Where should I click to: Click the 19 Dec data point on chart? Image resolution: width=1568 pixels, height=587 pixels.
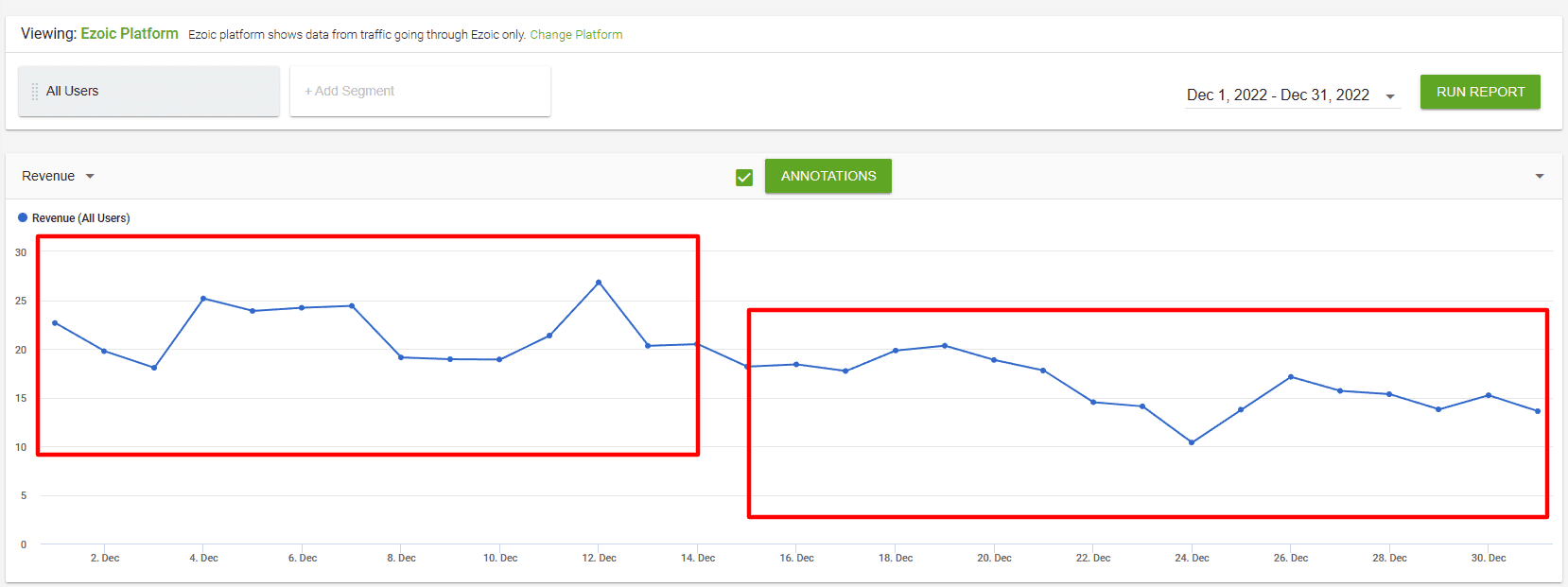tap(945, 346)
